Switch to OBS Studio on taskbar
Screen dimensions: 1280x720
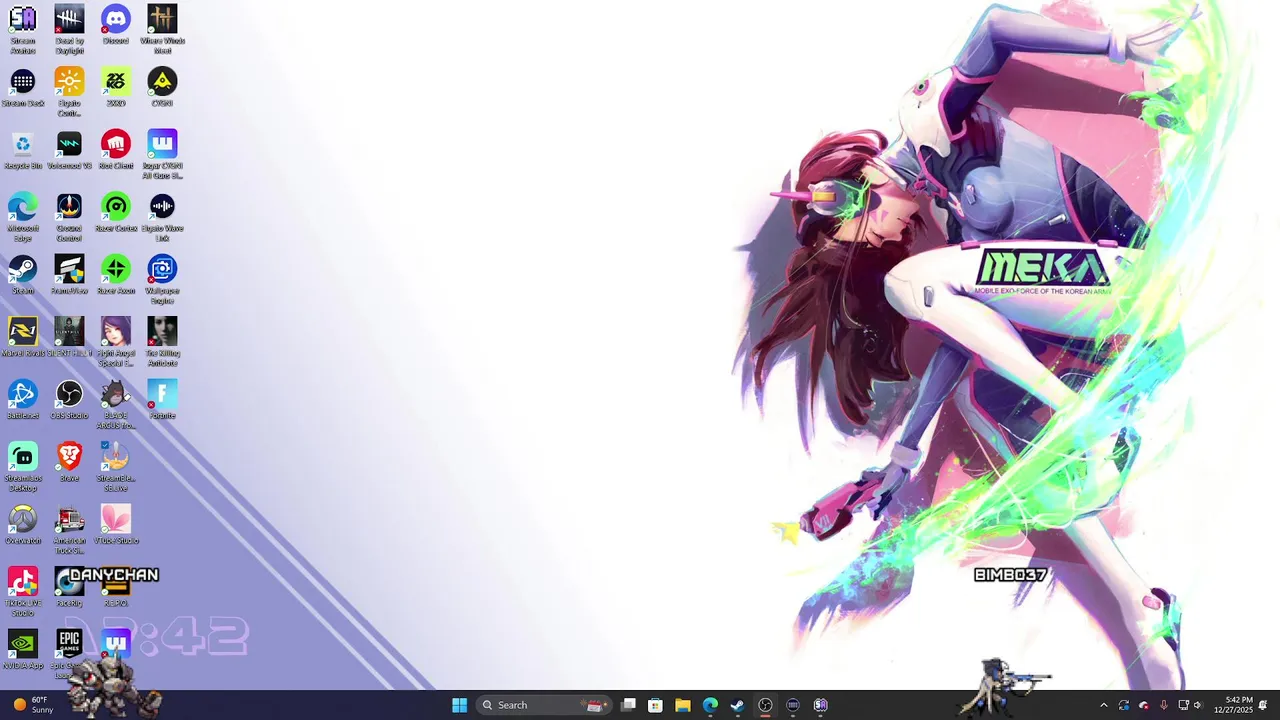click(765, 705)
